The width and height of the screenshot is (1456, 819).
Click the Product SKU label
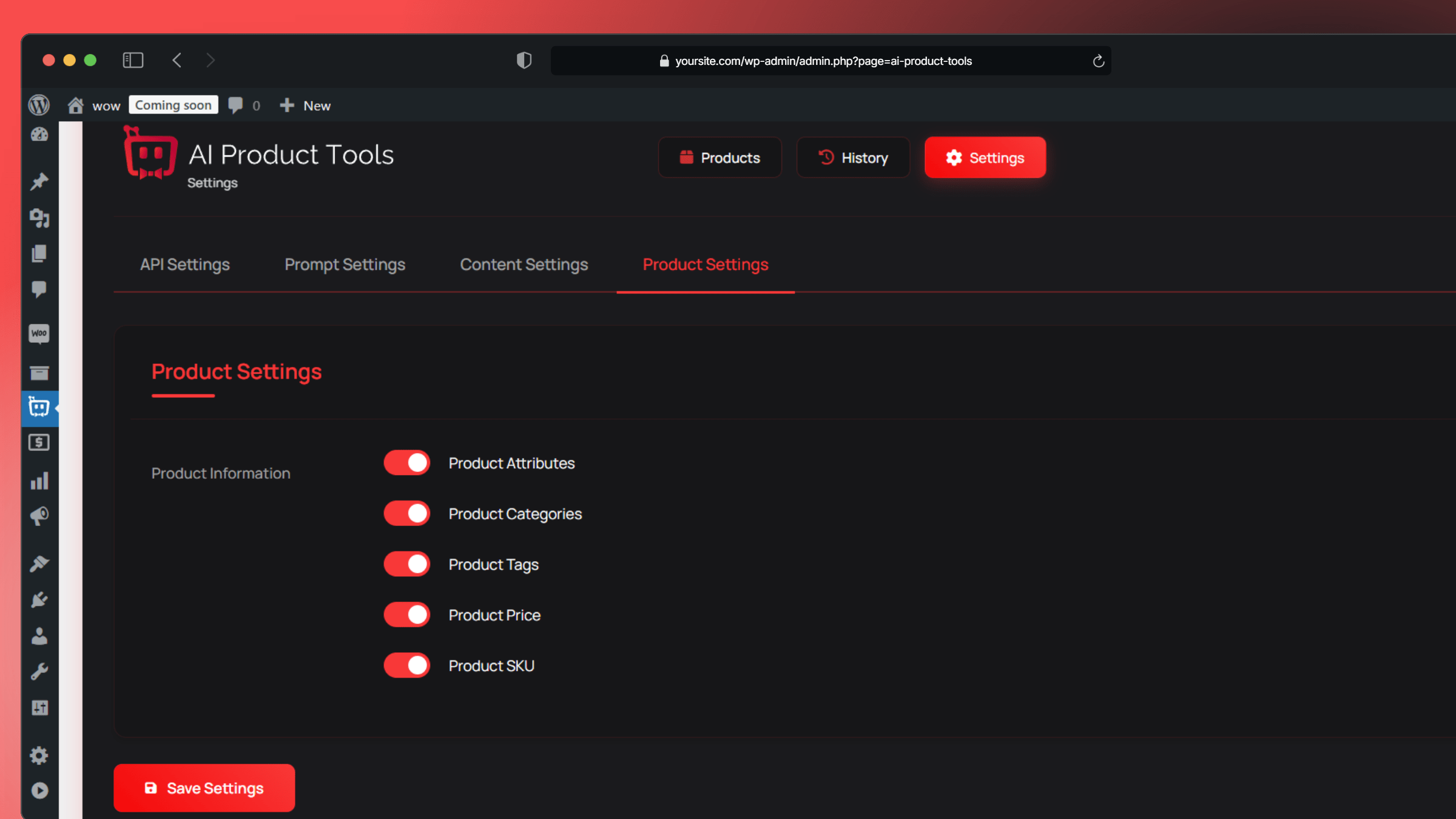[x=491, y=666]
